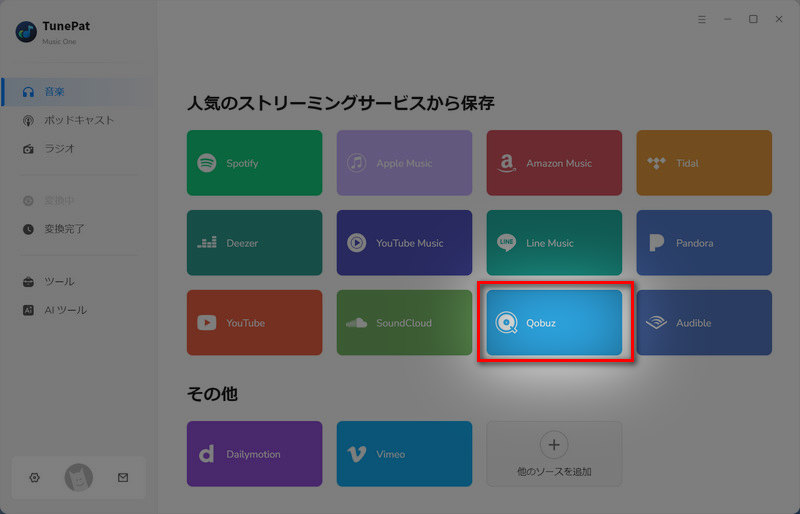Click the SoundCloud label text
Viewport: 800px width, 514px height.
[x=404, y=323]
